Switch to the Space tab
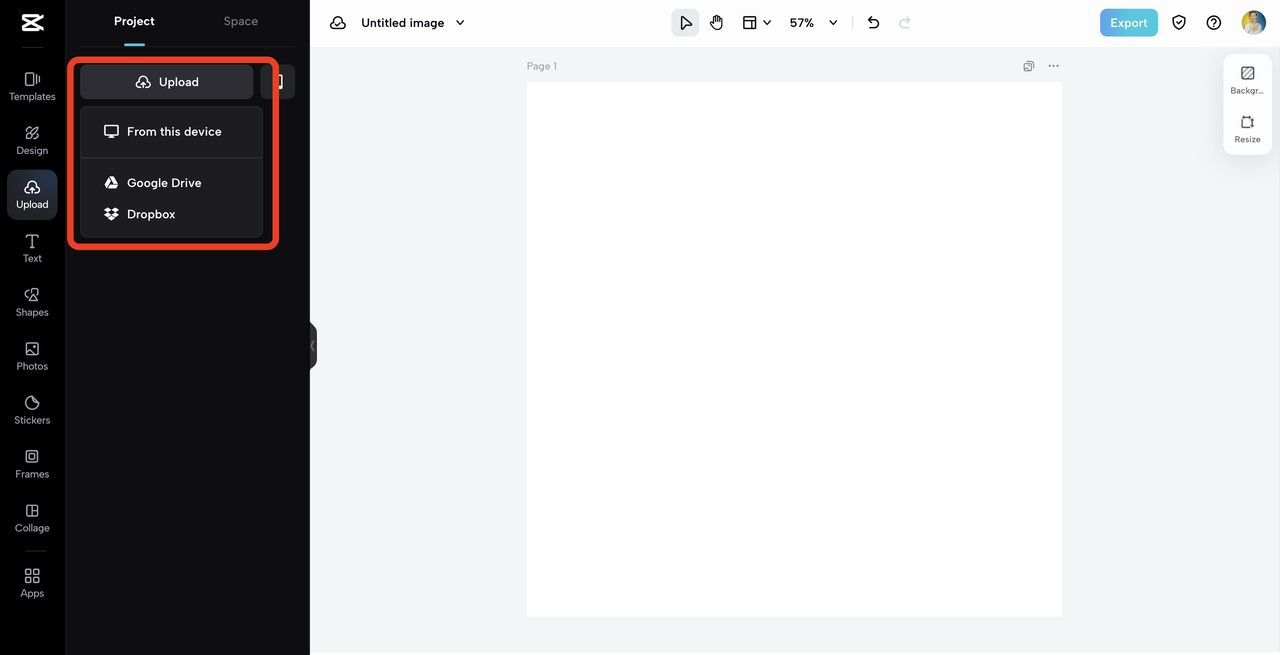The width and height of the screenshot is (1280, 655). (x=240, y=21)
